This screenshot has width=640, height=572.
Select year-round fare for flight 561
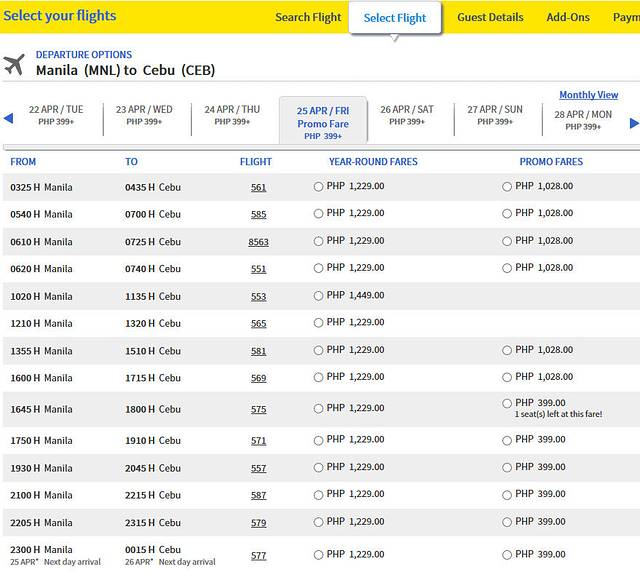pyautogui.click(x=318, y=187)
